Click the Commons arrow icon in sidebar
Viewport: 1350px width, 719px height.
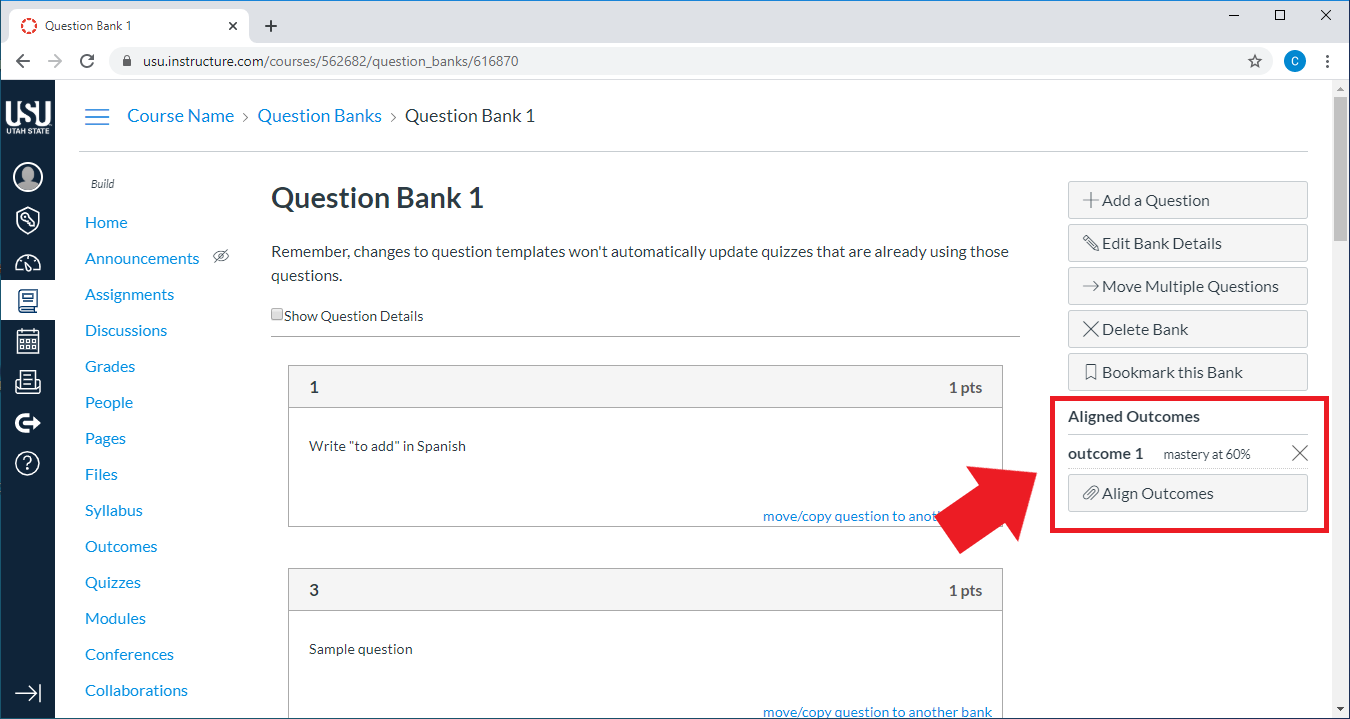(28, 423)
